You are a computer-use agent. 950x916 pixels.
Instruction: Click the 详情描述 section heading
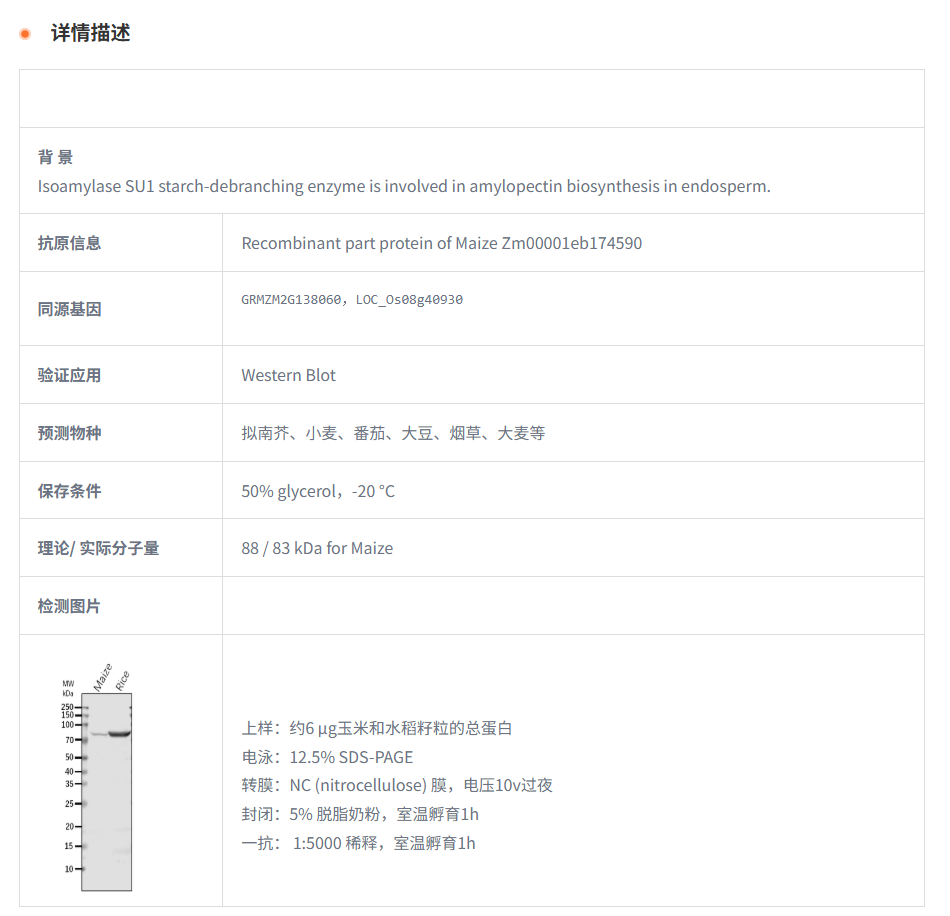point(90,33)
